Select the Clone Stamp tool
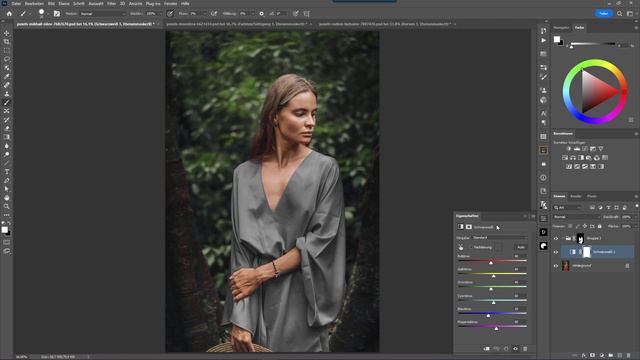The width and height of the screenshot is (640, 360). coord(7,94)
